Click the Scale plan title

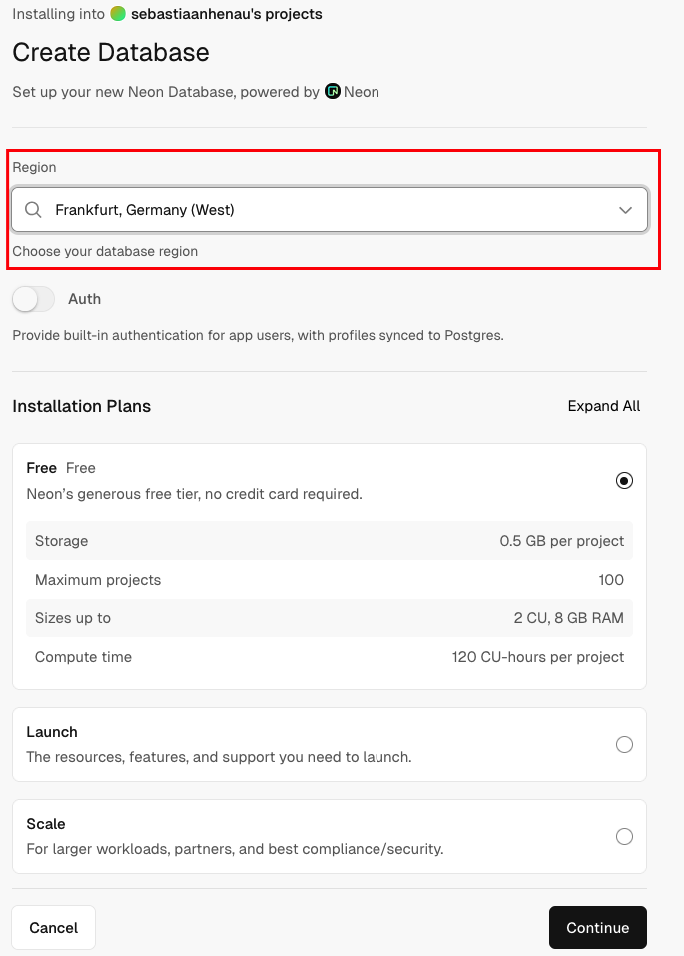pos(46,824)
